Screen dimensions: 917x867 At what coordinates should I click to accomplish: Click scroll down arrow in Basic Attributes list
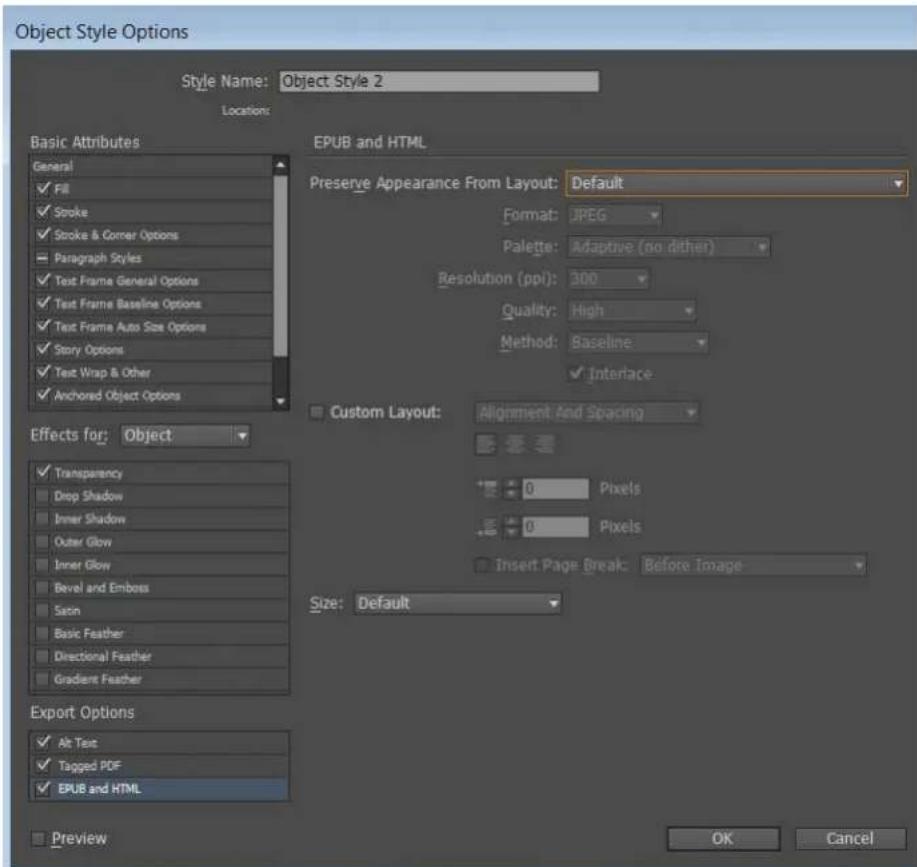(281, 401)
